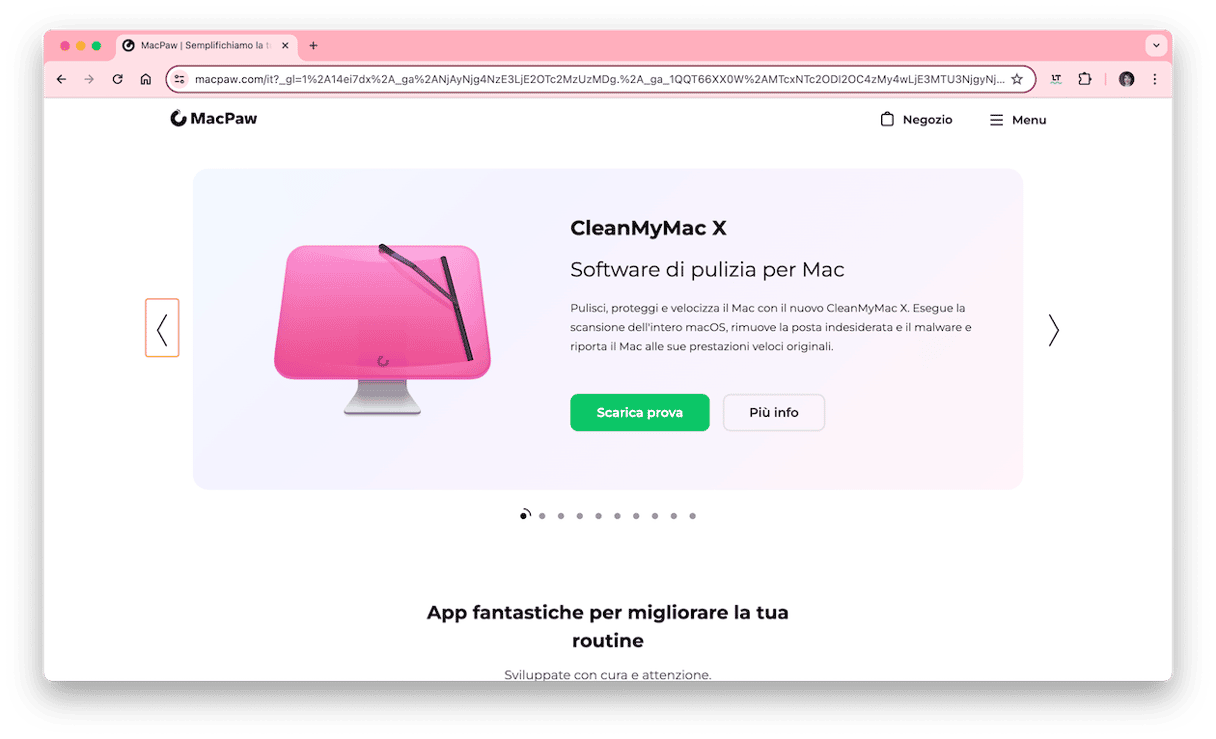Viewport: 1216px width, 739px height.
Task: Open a new tab with plus button
Action: (313, 46)
